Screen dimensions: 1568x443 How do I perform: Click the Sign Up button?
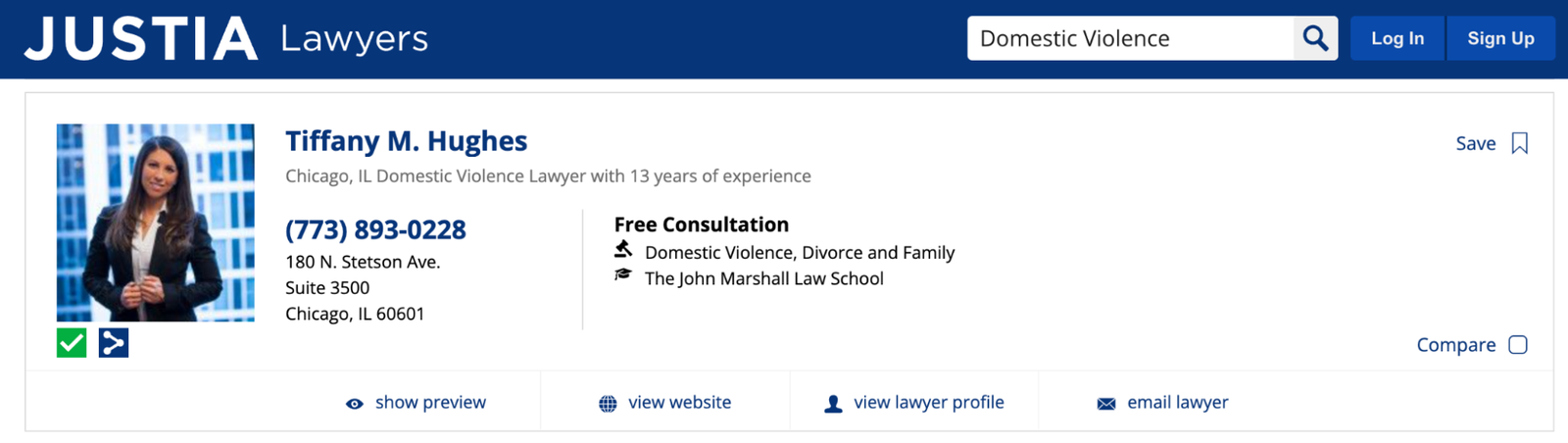coord(1500,38)
